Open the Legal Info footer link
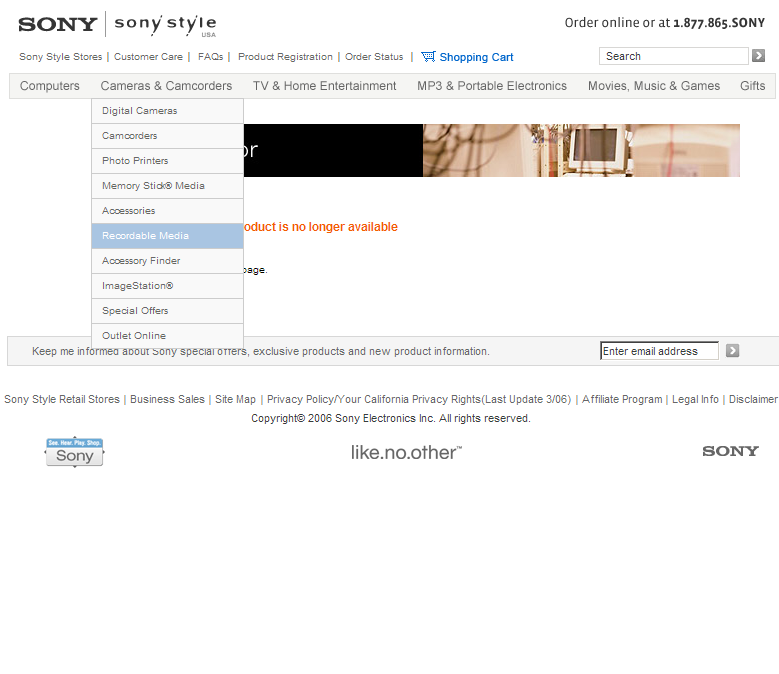The height and width of the screenshot is (674, 779). 696,399
